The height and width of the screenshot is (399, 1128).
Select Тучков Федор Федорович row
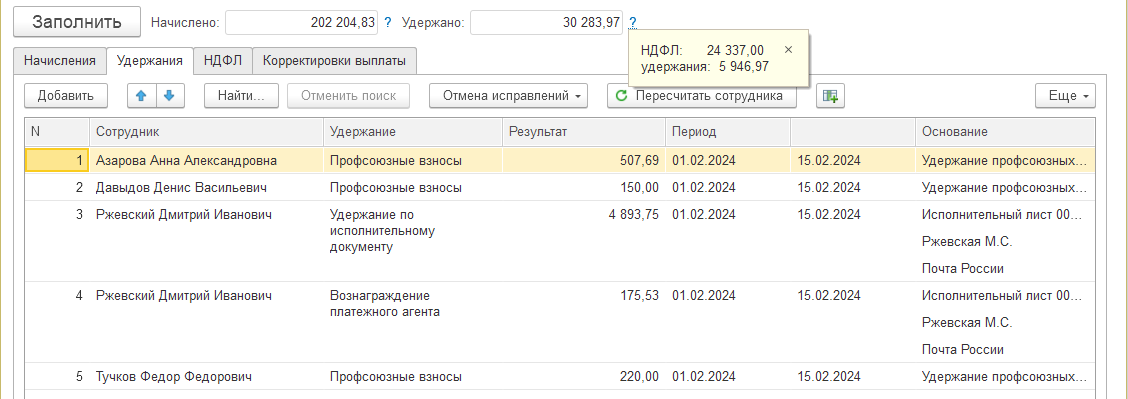[x=560, y=377]
